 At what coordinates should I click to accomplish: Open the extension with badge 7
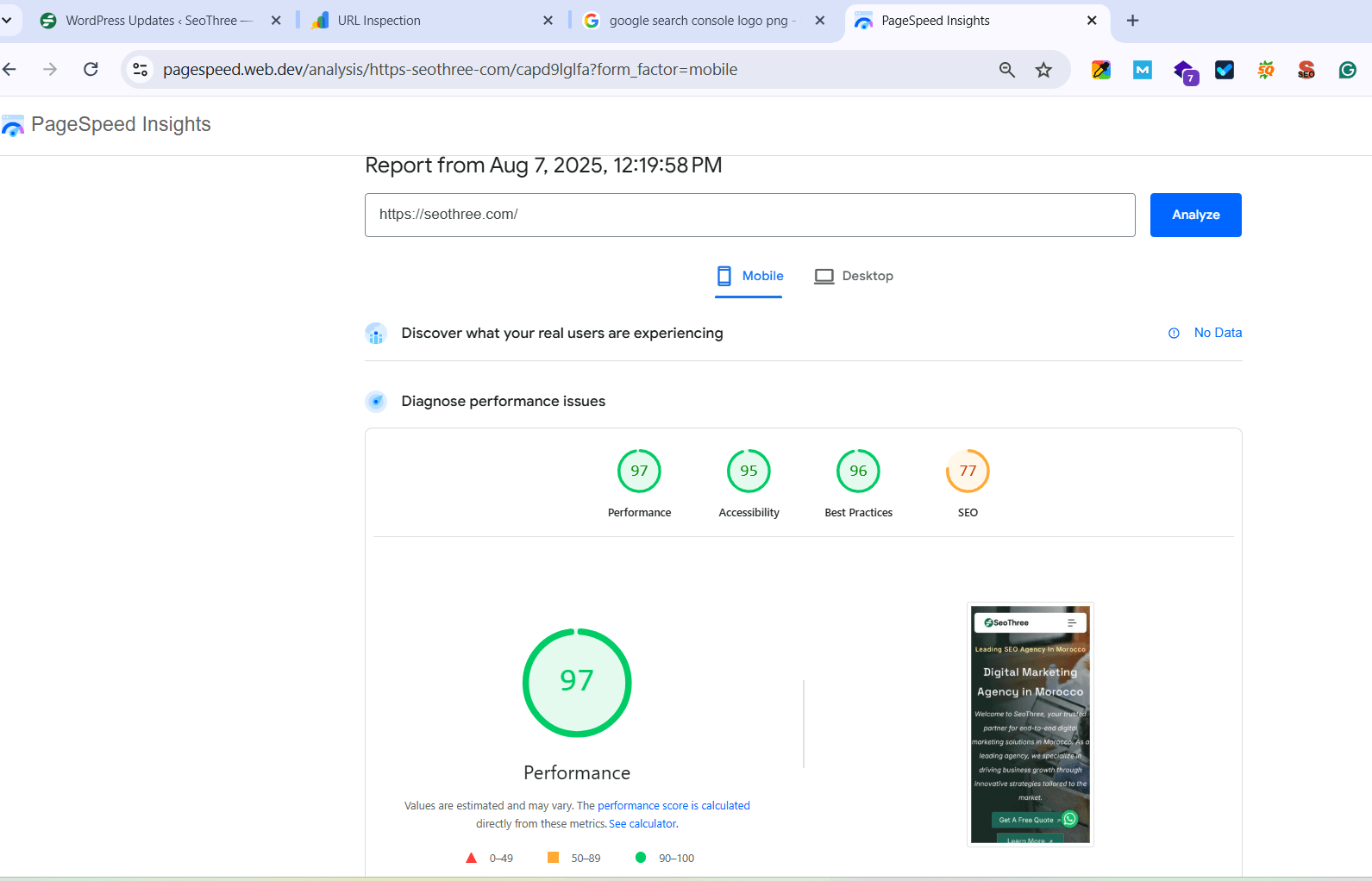(1185, 72)
